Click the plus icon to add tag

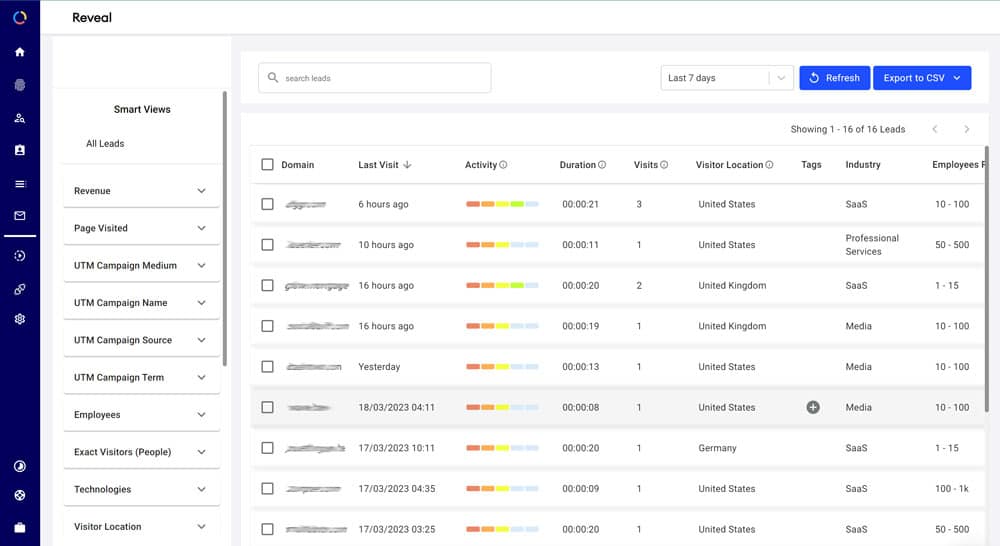click(813, 408)
